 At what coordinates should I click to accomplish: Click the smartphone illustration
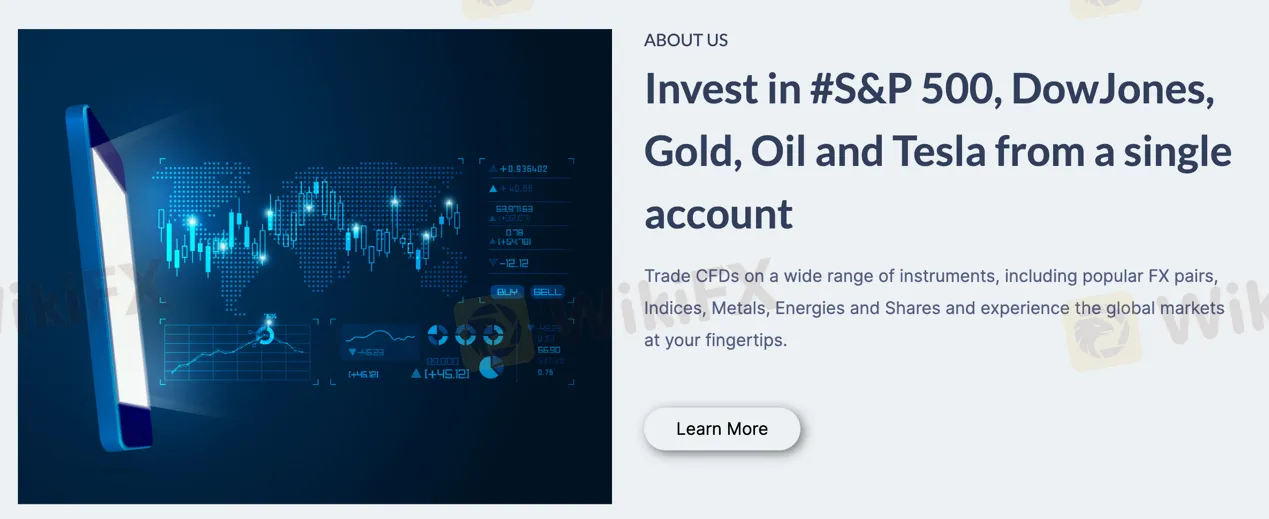click(x=109, y=276)
